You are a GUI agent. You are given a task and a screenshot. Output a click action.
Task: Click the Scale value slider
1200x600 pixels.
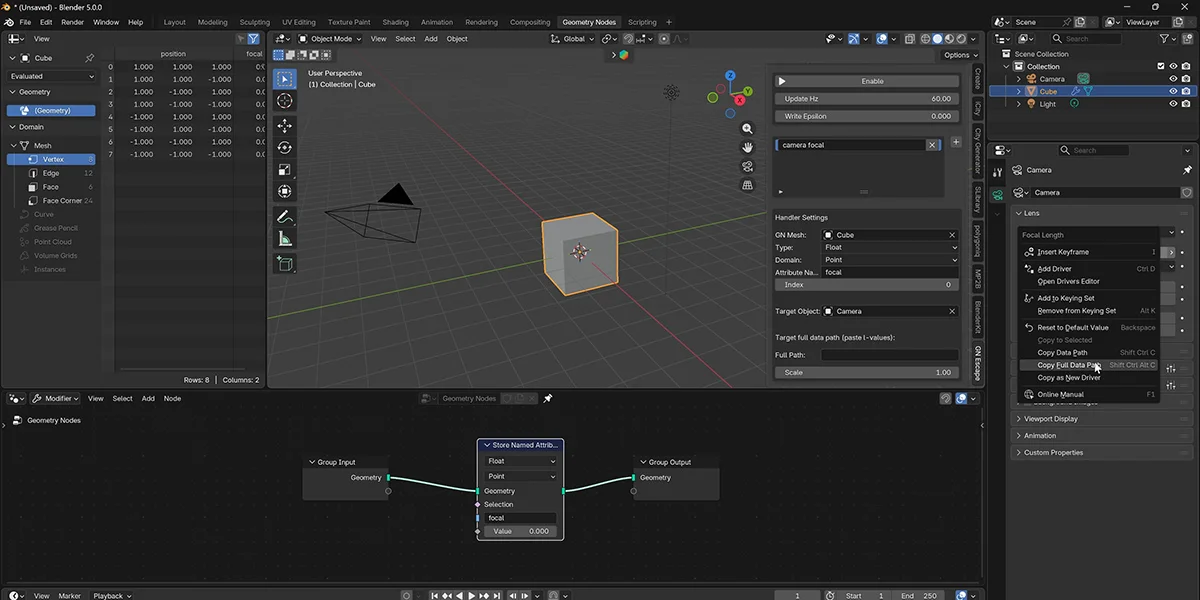click(x=866, y=372)
